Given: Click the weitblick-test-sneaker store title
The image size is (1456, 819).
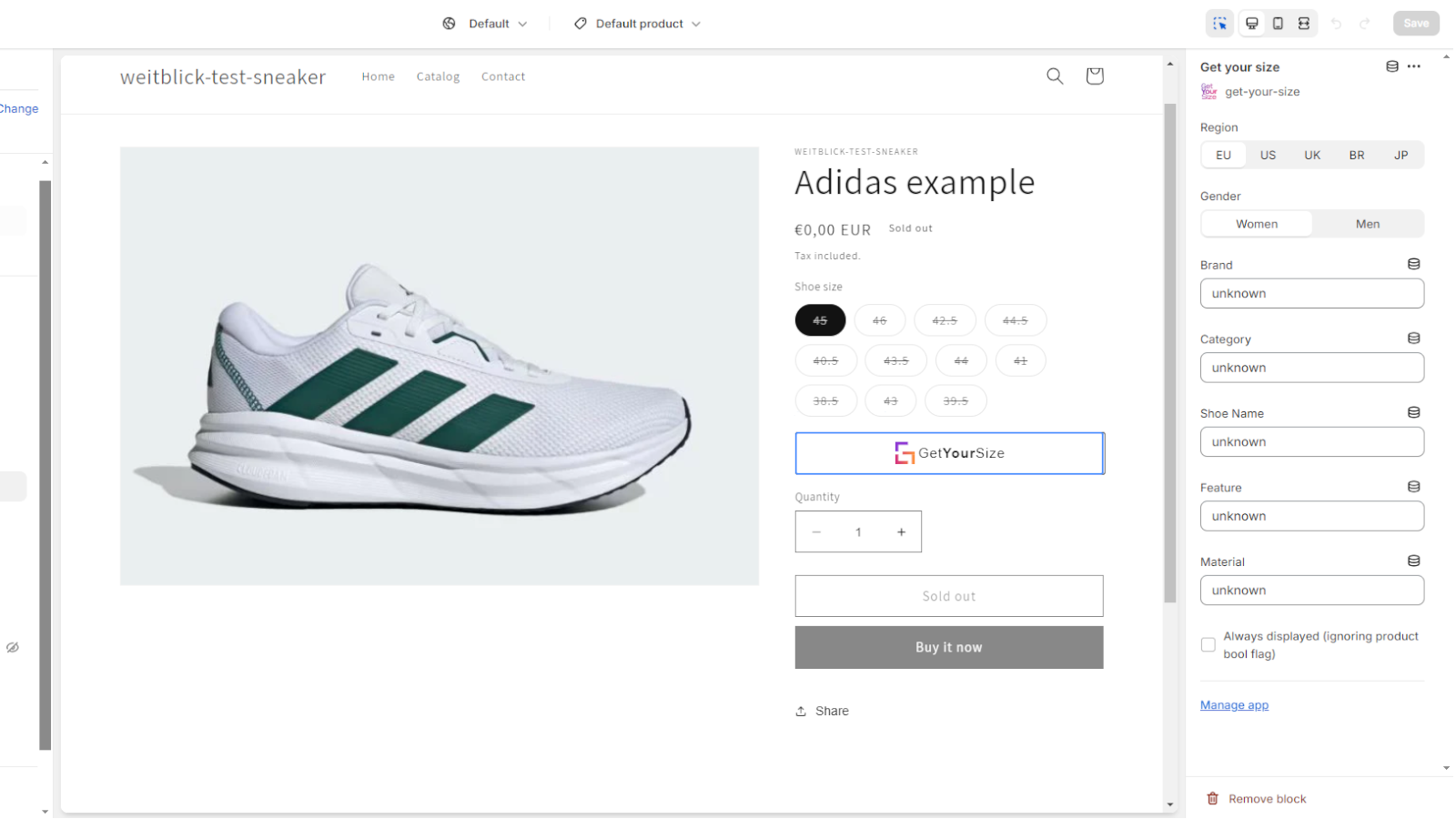Looking at the screenshot, I should click(x=223, y=77).
